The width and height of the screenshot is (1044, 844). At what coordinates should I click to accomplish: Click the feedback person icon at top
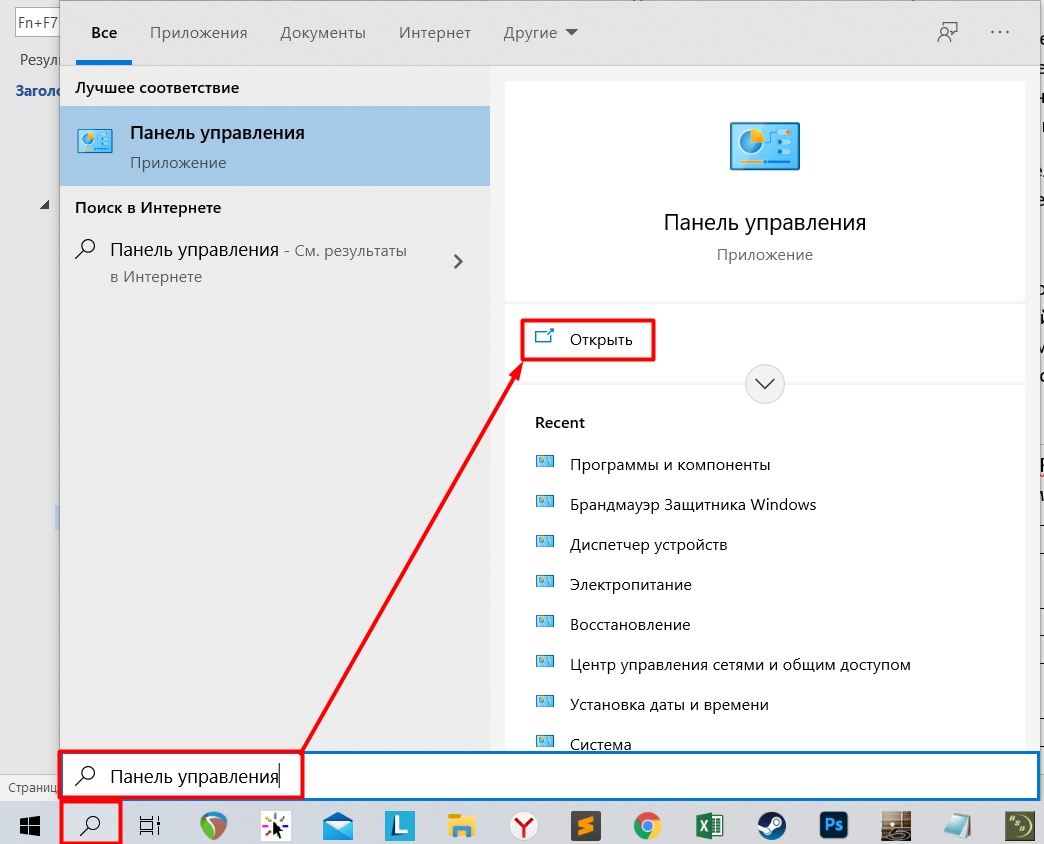(947, 32)
